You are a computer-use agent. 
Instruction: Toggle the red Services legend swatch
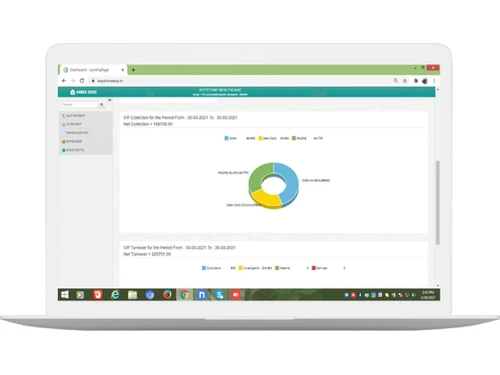coord(314,268)
